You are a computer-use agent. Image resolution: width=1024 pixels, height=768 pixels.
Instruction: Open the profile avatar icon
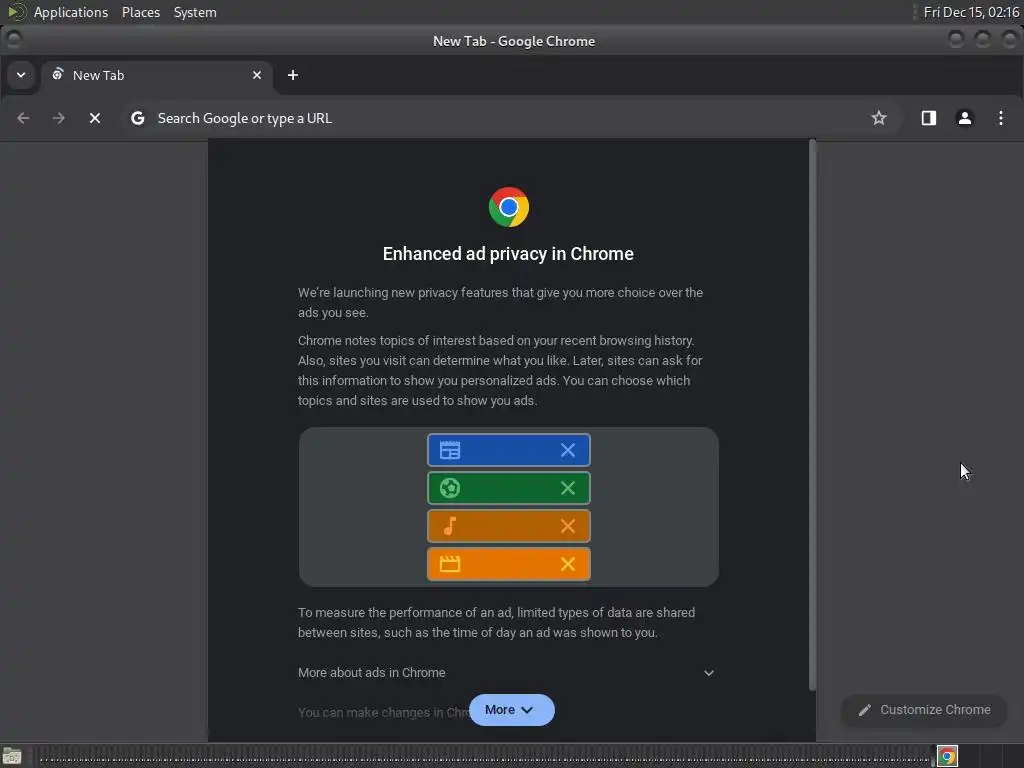[965, 118]
